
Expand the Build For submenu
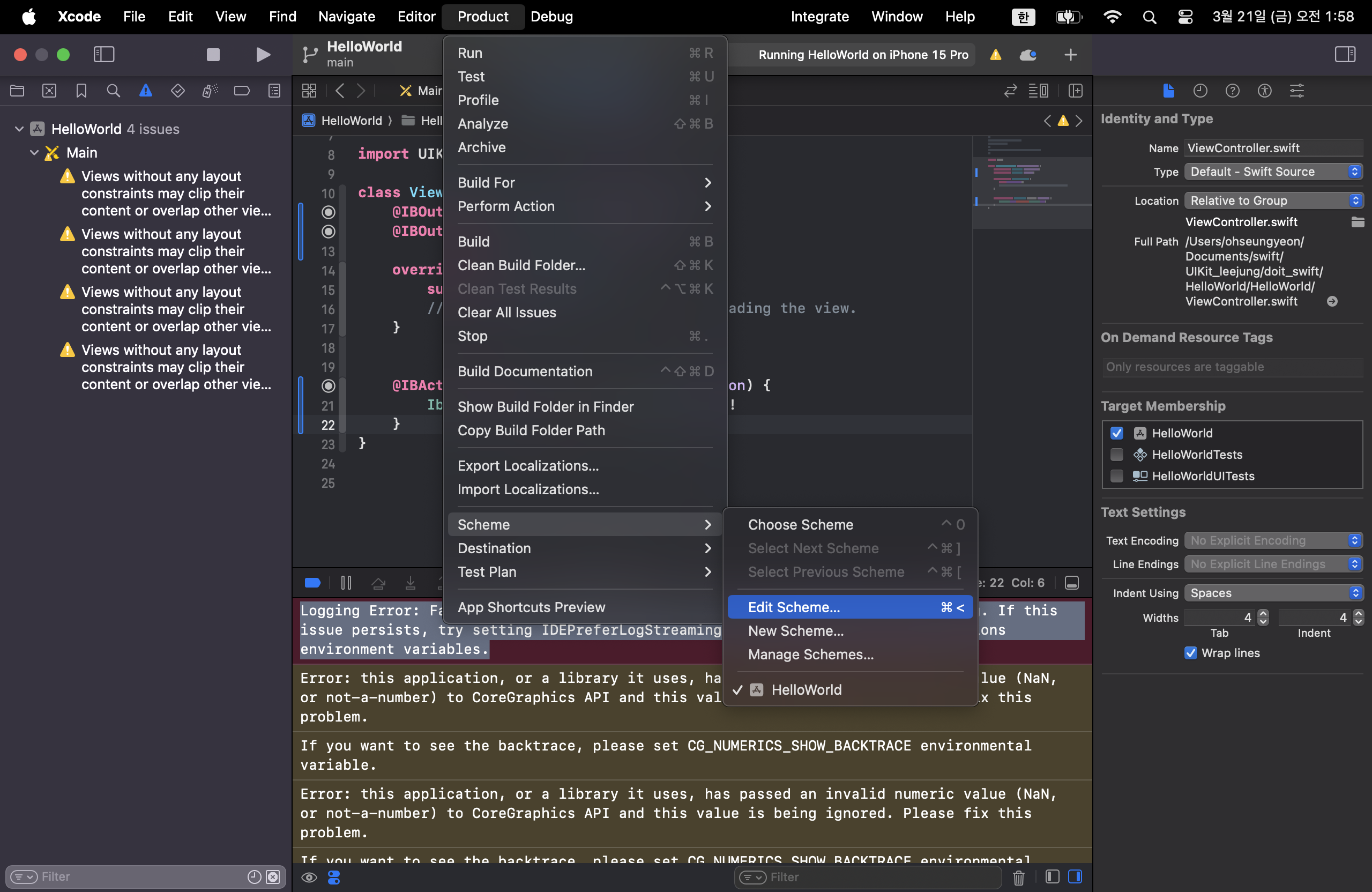[x=585, y=183]
